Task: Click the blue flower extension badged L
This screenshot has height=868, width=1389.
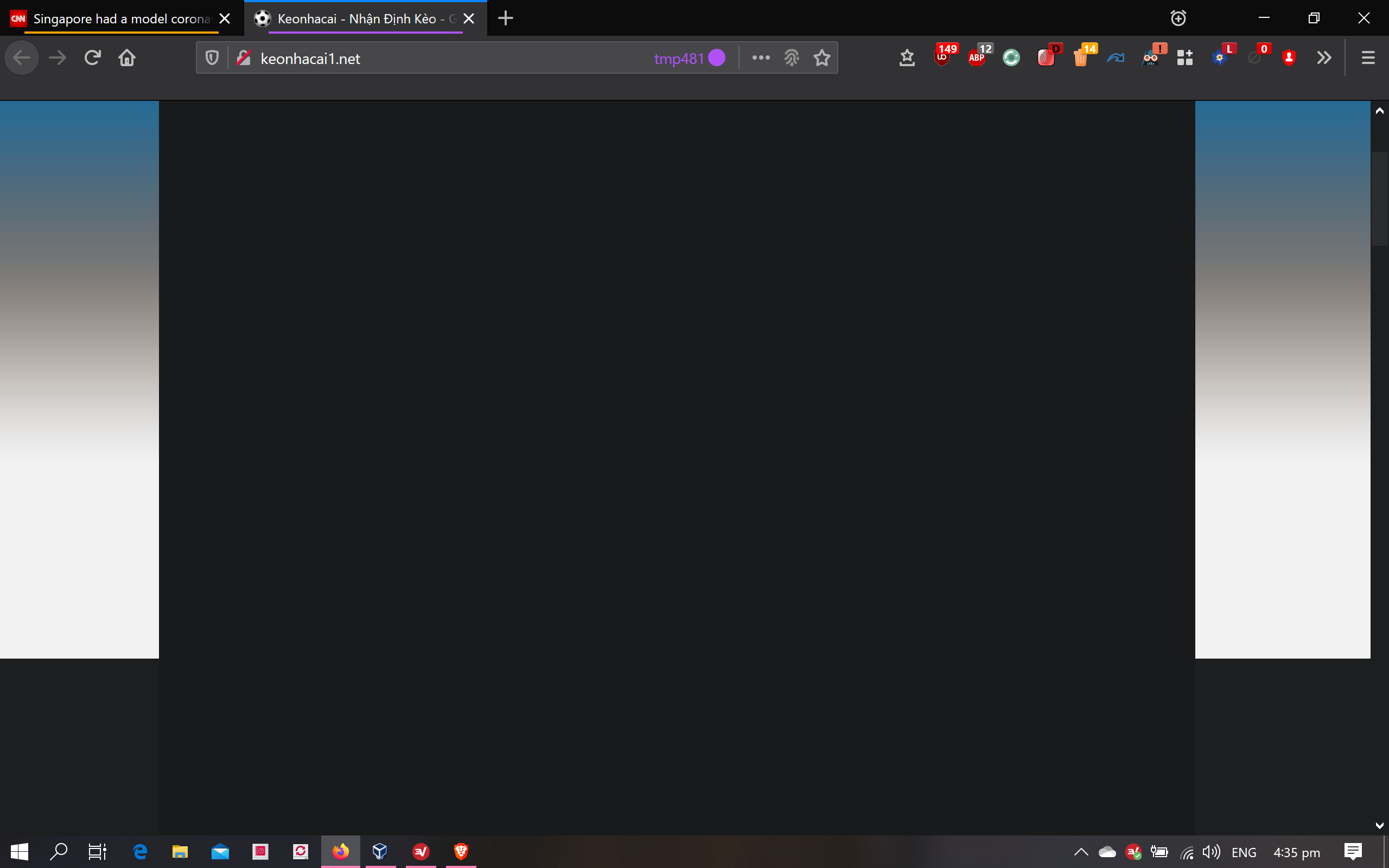Action: (1220, 58)
